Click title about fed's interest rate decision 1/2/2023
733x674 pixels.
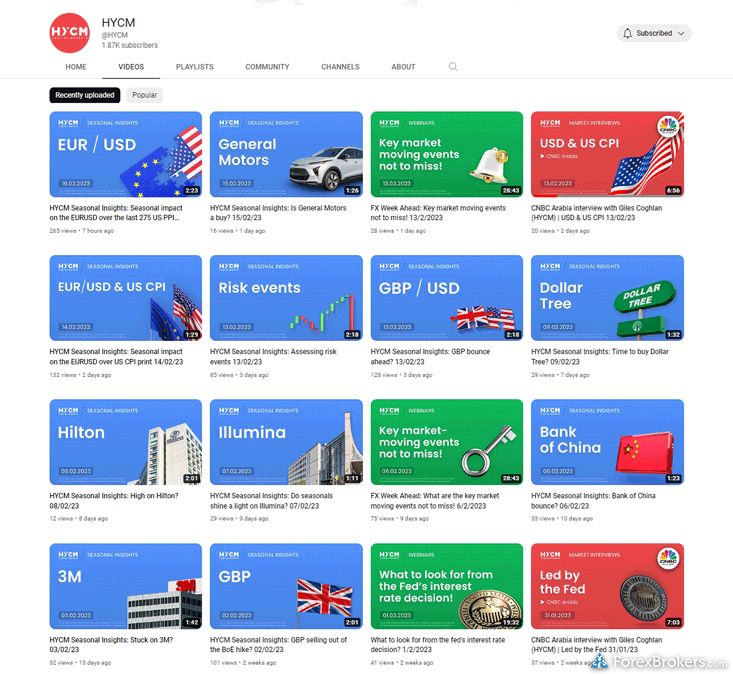(438, 645)
